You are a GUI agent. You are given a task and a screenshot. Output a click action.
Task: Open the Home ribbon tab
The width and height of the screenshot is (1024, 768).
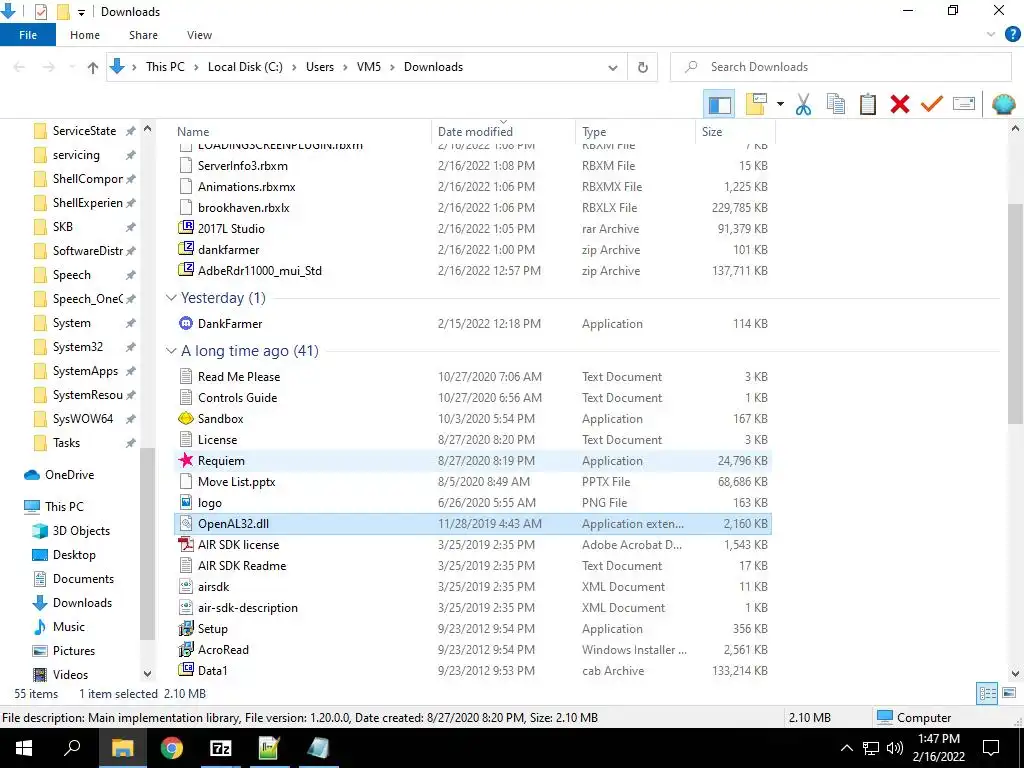click(x=85, y=35)
